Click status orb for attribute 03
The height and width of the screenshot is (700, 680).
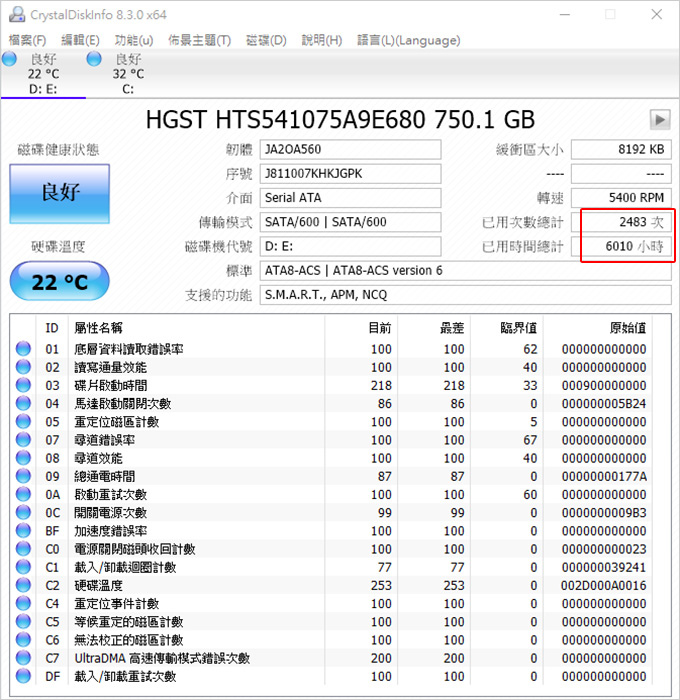pos(23,385)
